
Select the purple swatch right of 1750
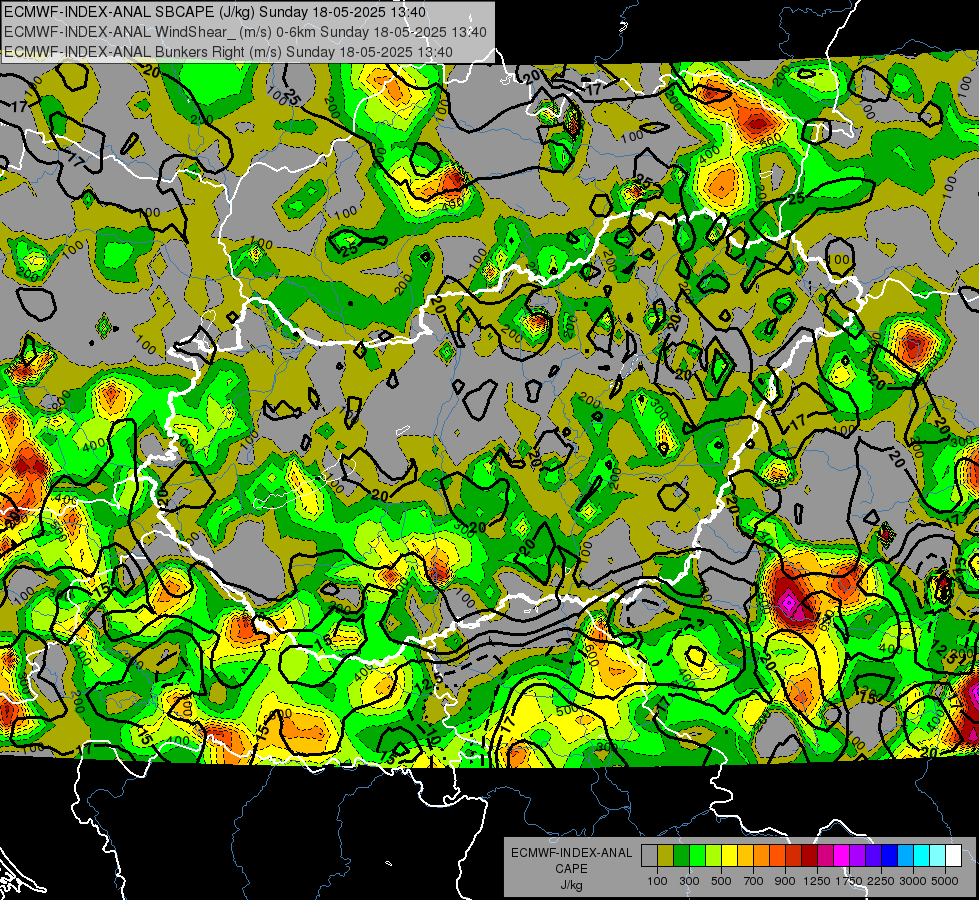click(858, 856)
